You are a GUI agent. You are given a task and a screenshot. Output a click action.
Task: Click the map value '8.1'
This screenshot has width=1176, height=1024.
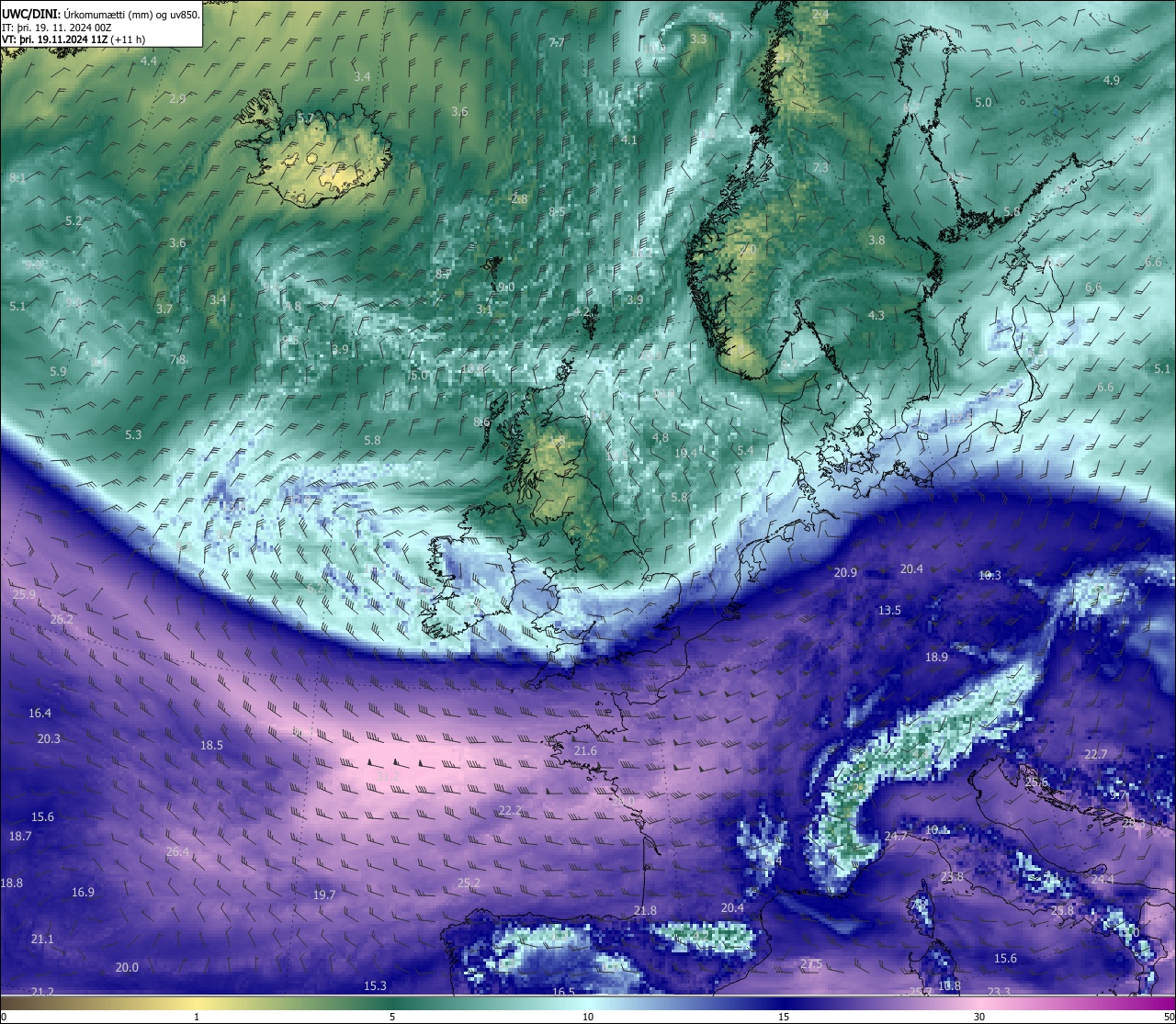17,177
